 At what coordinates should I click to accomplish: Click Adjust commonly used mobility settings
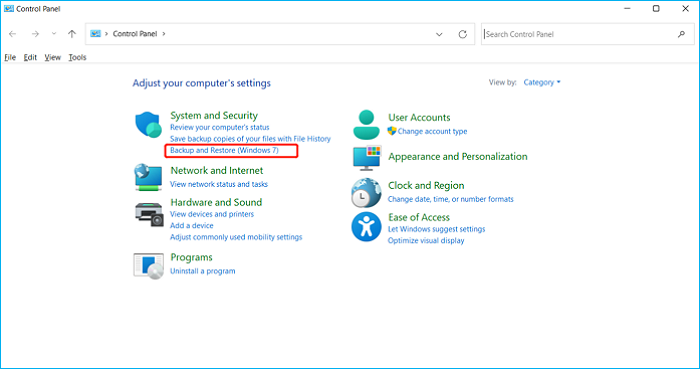[236, 237]
